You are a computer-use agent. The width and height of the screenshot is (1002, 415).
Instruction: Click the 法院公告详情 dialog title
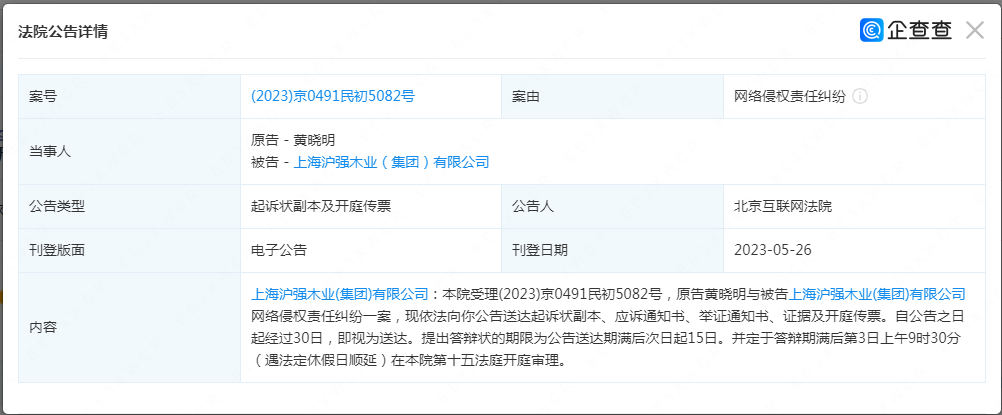tap(63, 31)
